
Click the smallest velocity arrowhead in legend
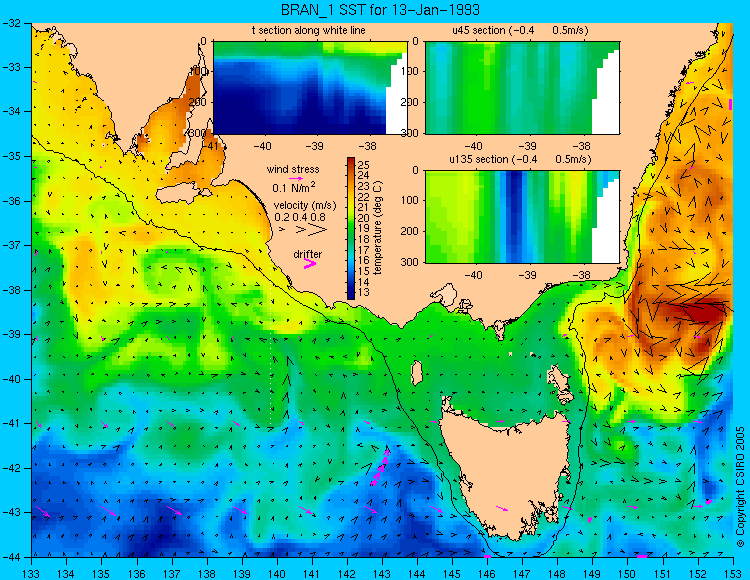283,230
